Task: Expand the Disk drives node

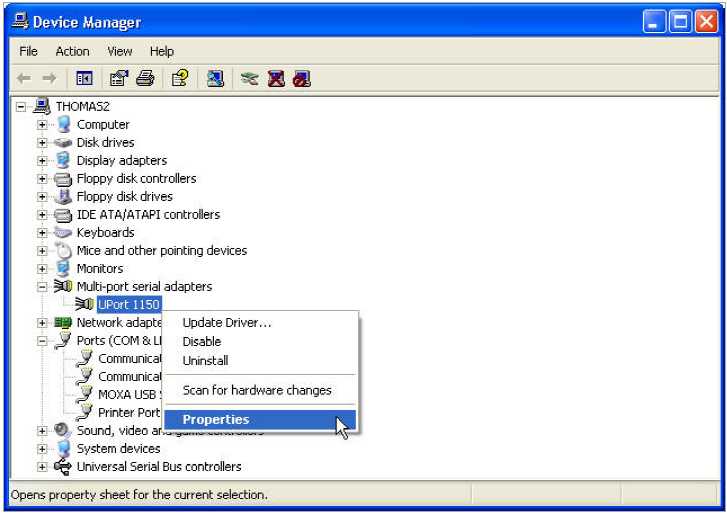Action: [x=43, y=143]
